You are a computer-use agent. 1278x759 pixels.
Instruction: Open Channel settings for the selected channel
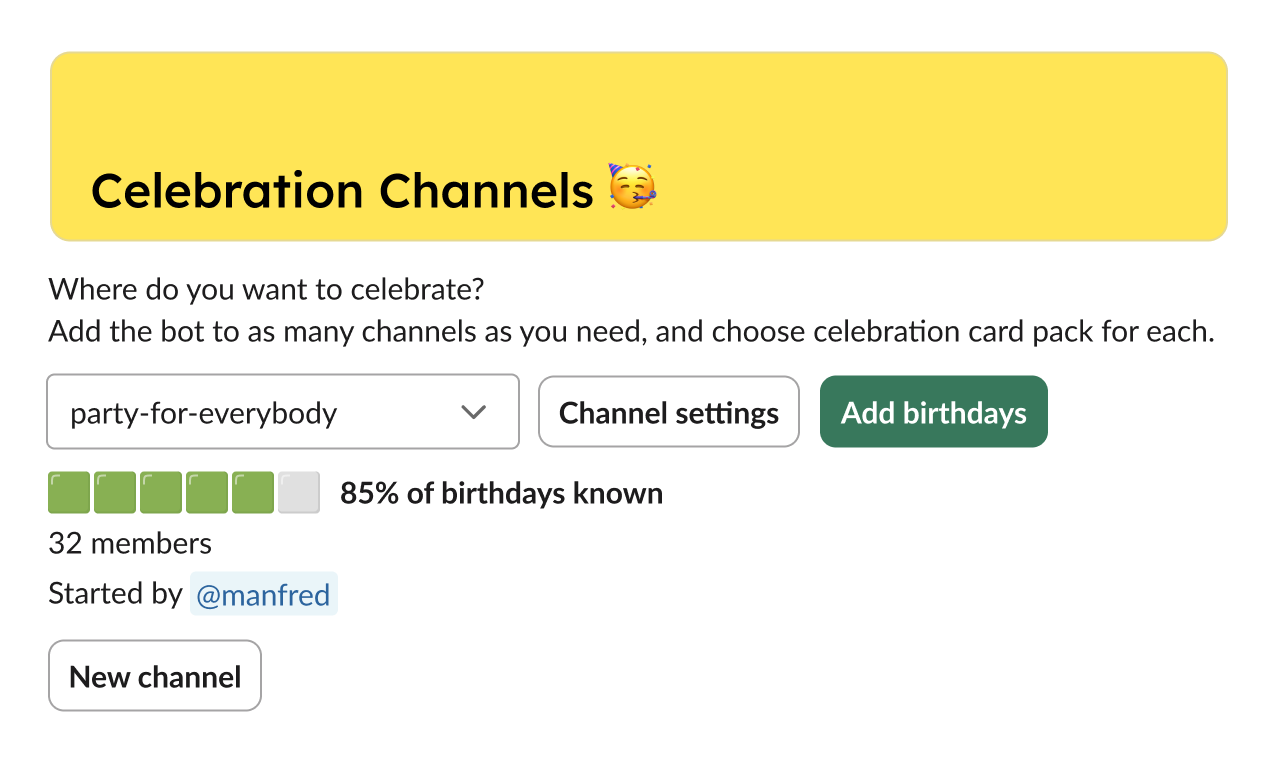coord(668,412)
